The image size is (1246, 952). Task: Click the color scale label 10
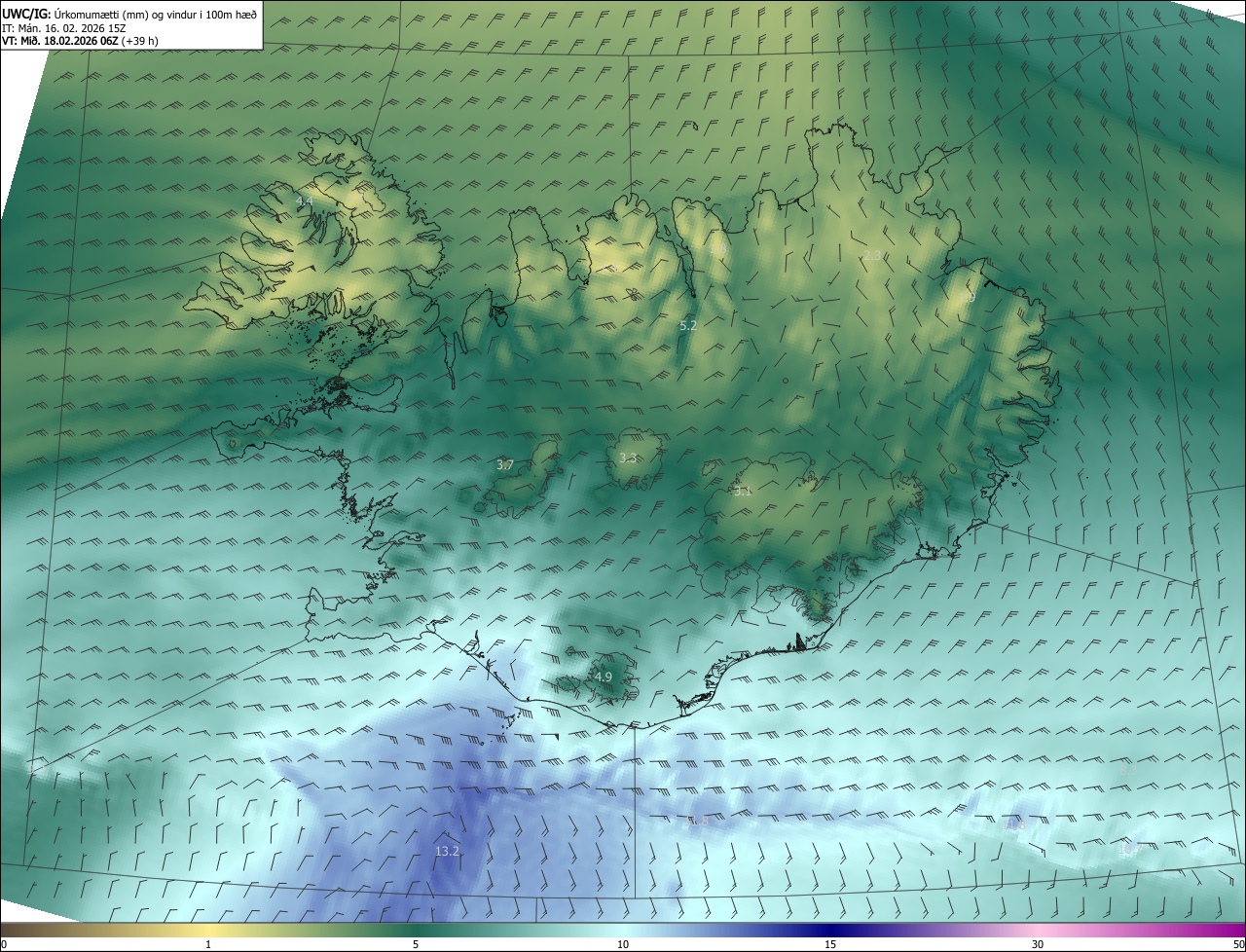tap(623, 944)
